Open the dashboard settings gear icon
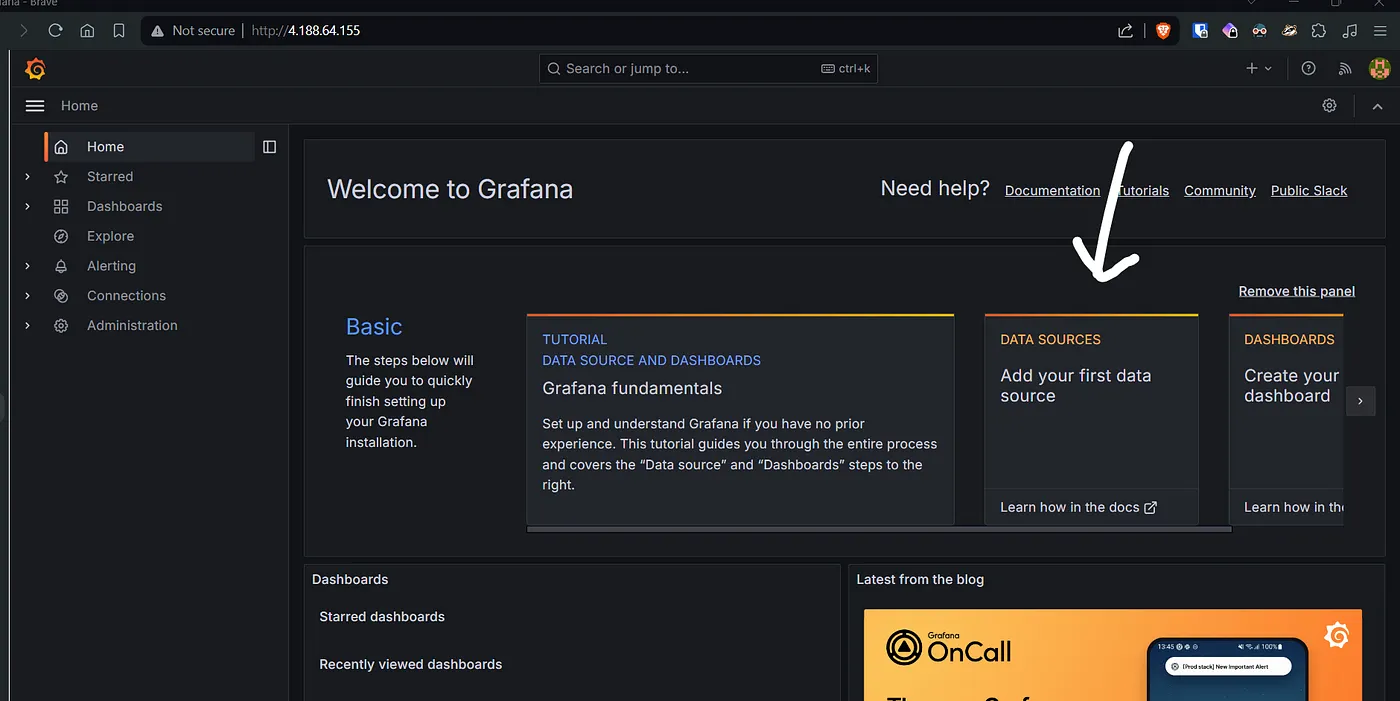 [x=1329, y=105]
